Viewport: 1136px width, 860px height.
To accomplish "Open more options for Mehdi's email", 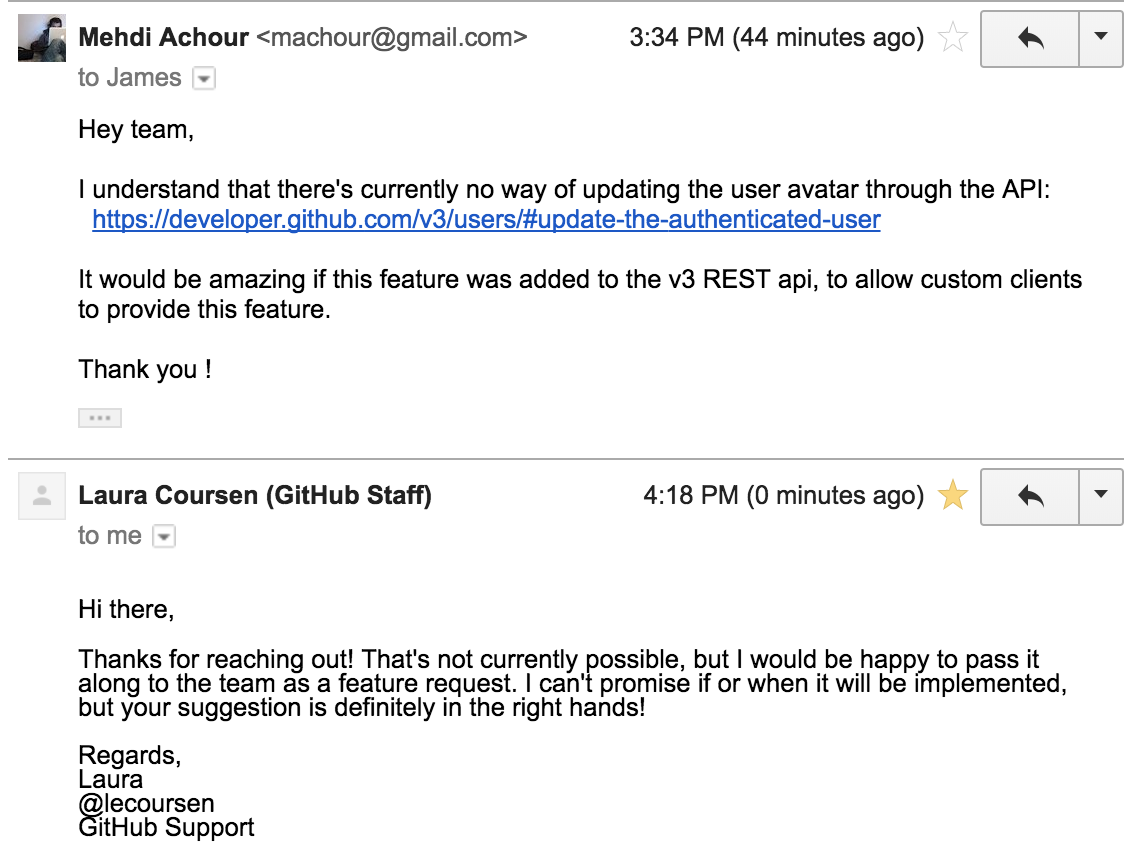I will [x=1101, y=39].
